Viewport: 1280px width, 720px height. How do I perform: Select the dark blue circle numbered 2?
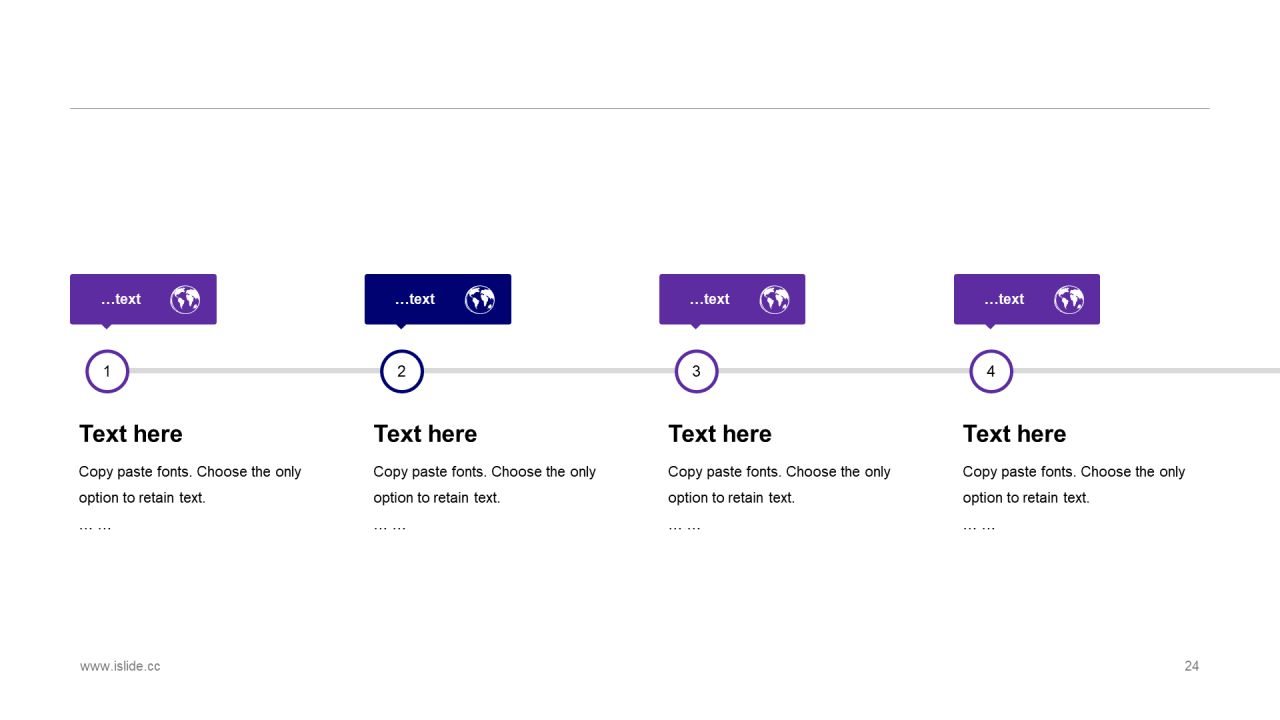tap(402, 372)
